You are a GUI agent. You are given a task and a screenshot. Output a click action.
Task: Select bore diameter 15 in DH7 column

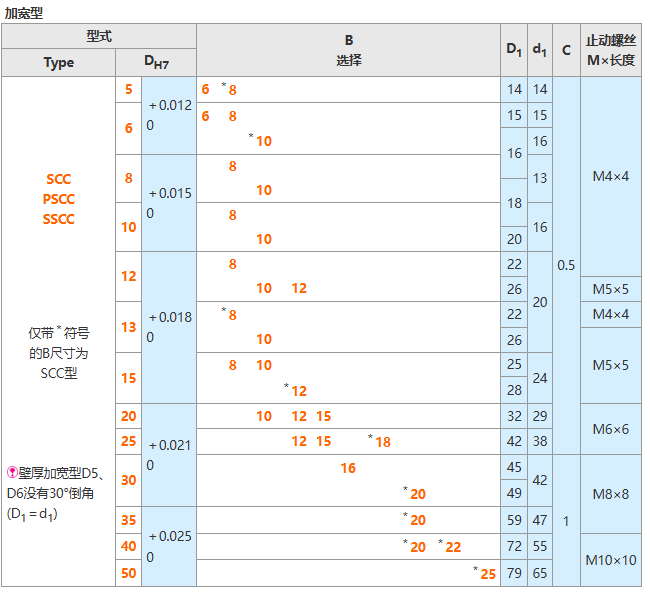point(129,378)
